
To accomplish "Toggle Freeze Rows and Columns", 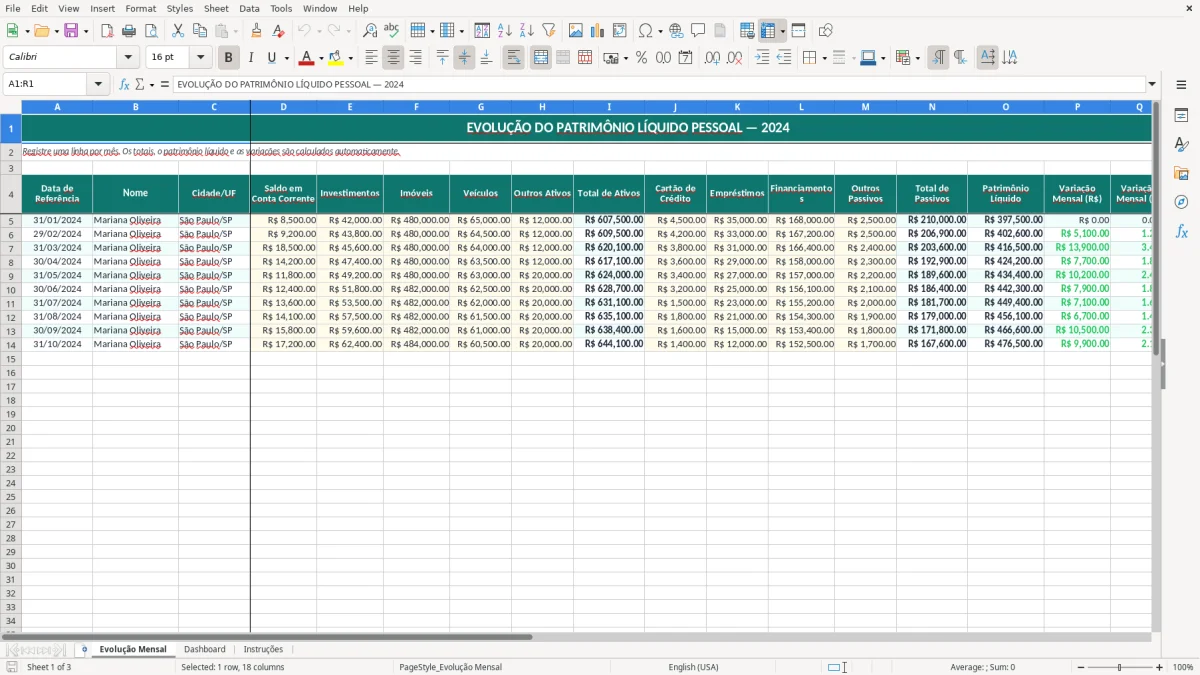I will pyautogui.click(x=768, y=31).
